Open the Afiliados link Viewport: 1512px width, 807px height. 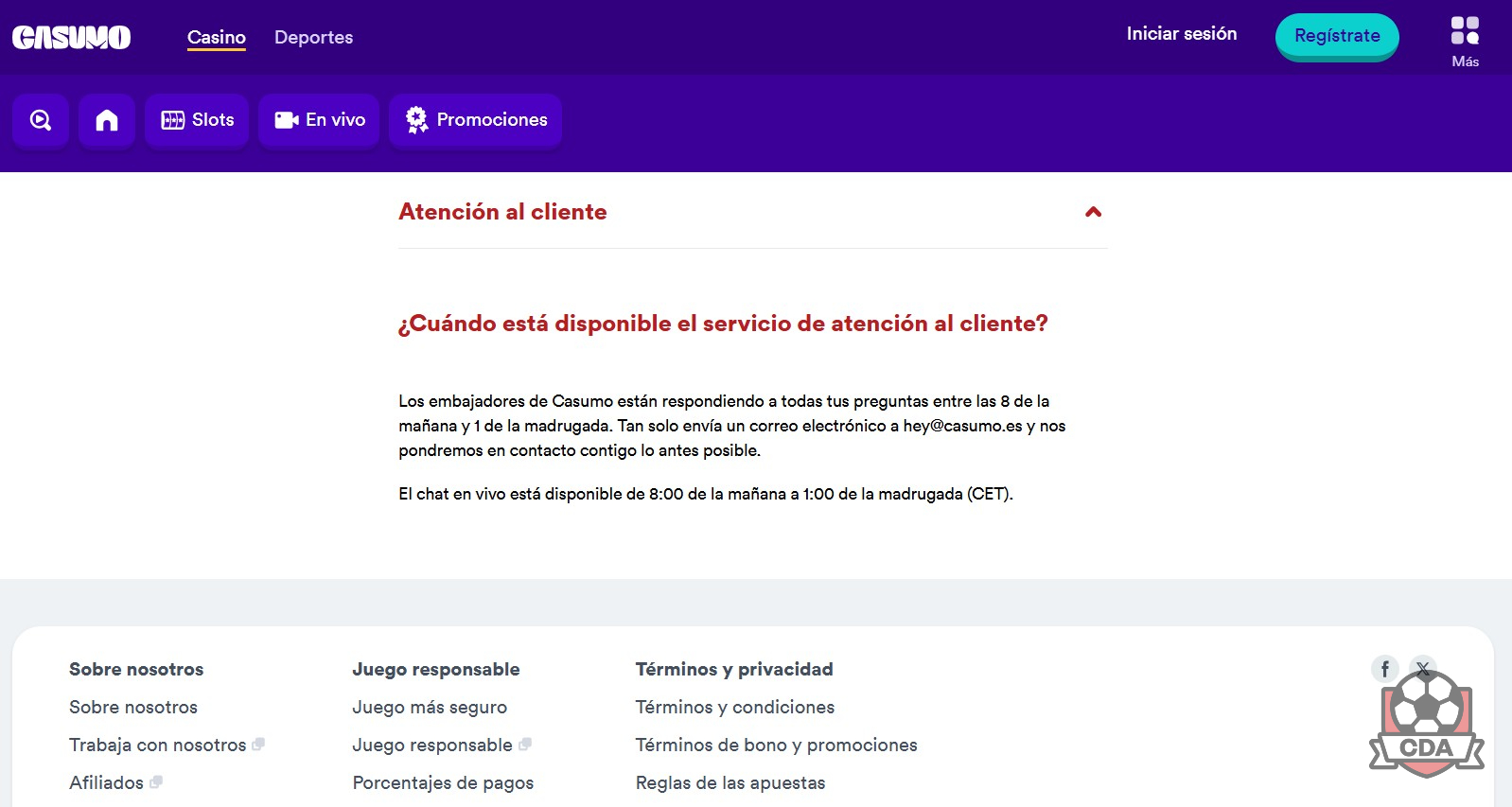115,782
